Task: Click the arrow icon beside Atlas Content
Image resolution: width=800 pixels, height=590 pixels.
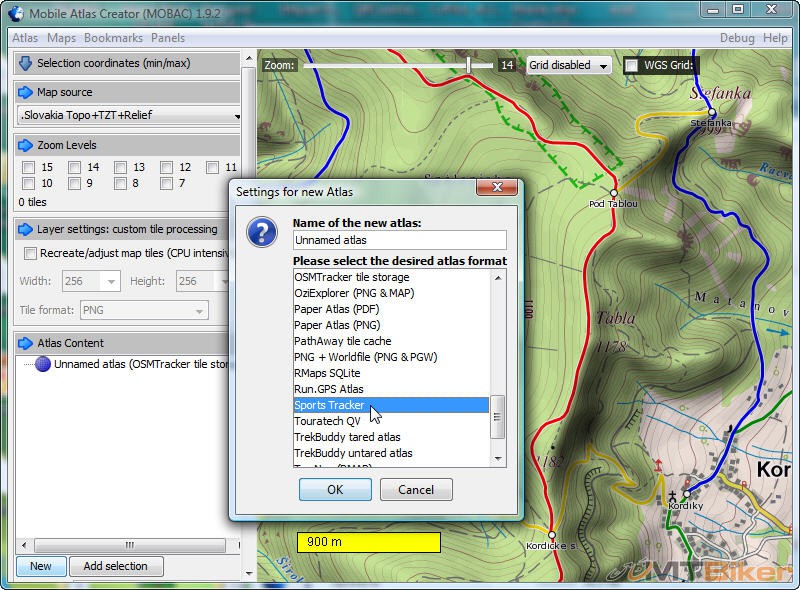Action: click(x=26, y=343)
